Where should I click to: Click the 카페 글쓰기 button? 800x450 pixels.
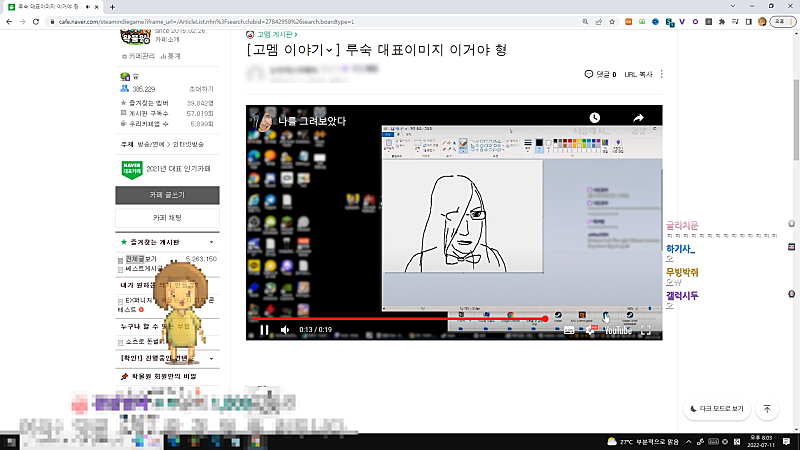pyautogui.click(x=166, y=194)
